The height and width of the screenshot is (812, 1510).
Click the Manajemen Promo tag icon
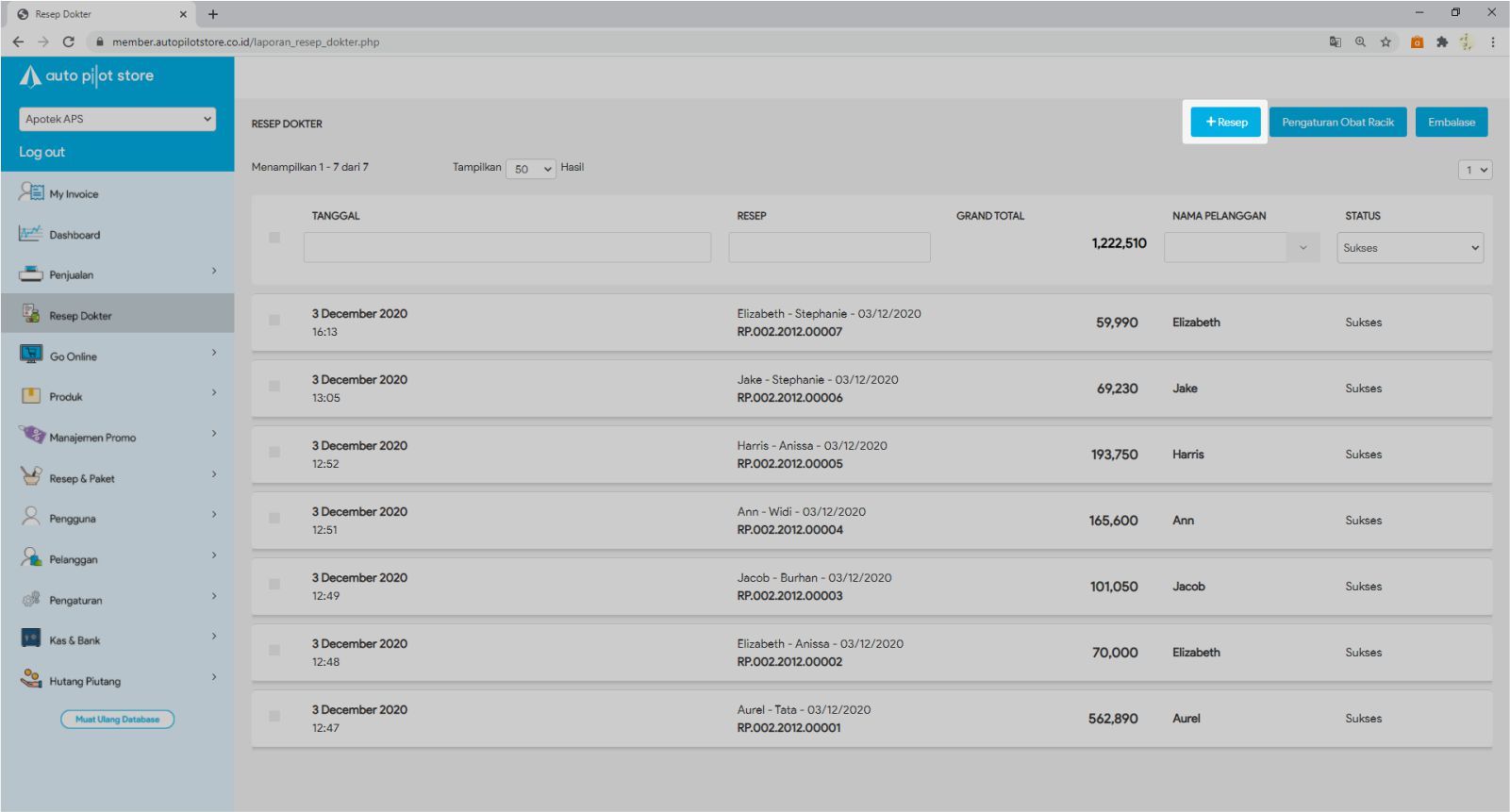[x=32, y=436]
